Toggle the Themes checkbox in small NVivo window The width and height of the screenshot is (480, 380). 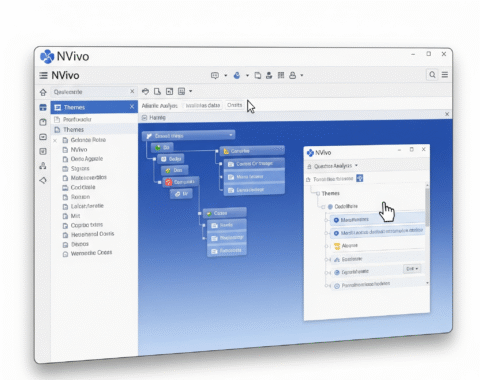tap(318, 193)
